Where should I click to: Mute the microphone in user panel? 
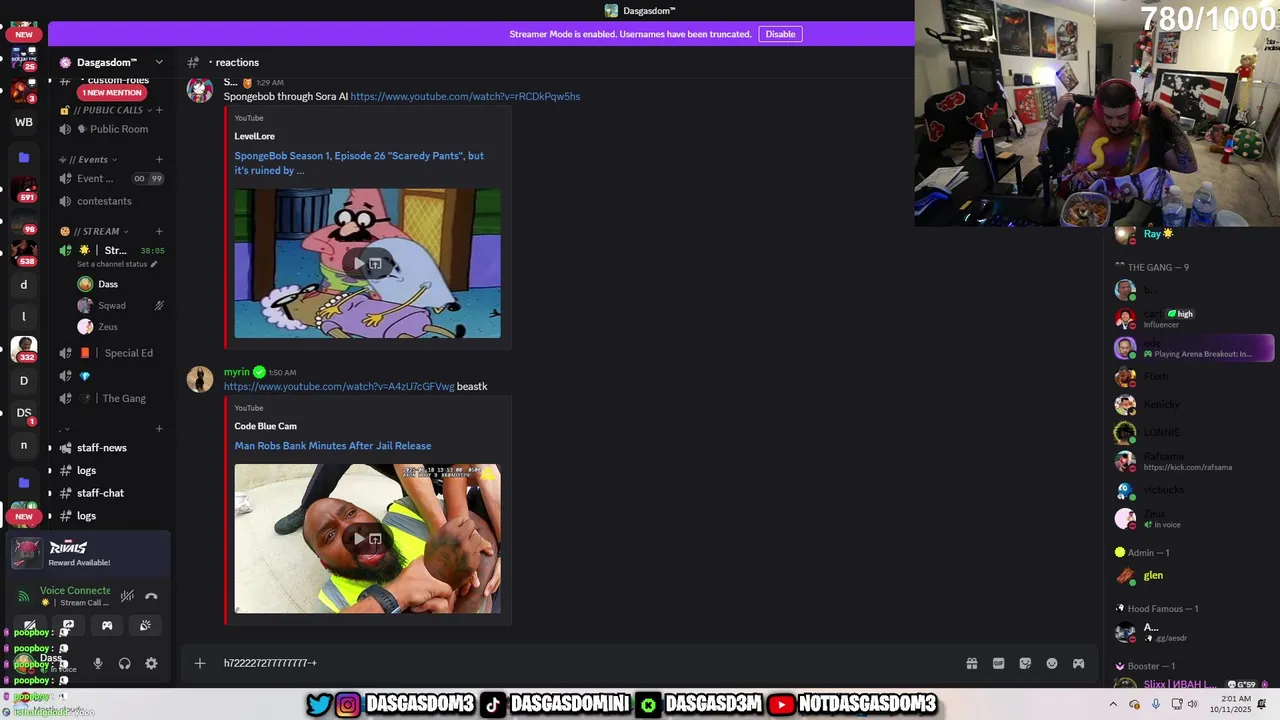click(x=98, y=663)
